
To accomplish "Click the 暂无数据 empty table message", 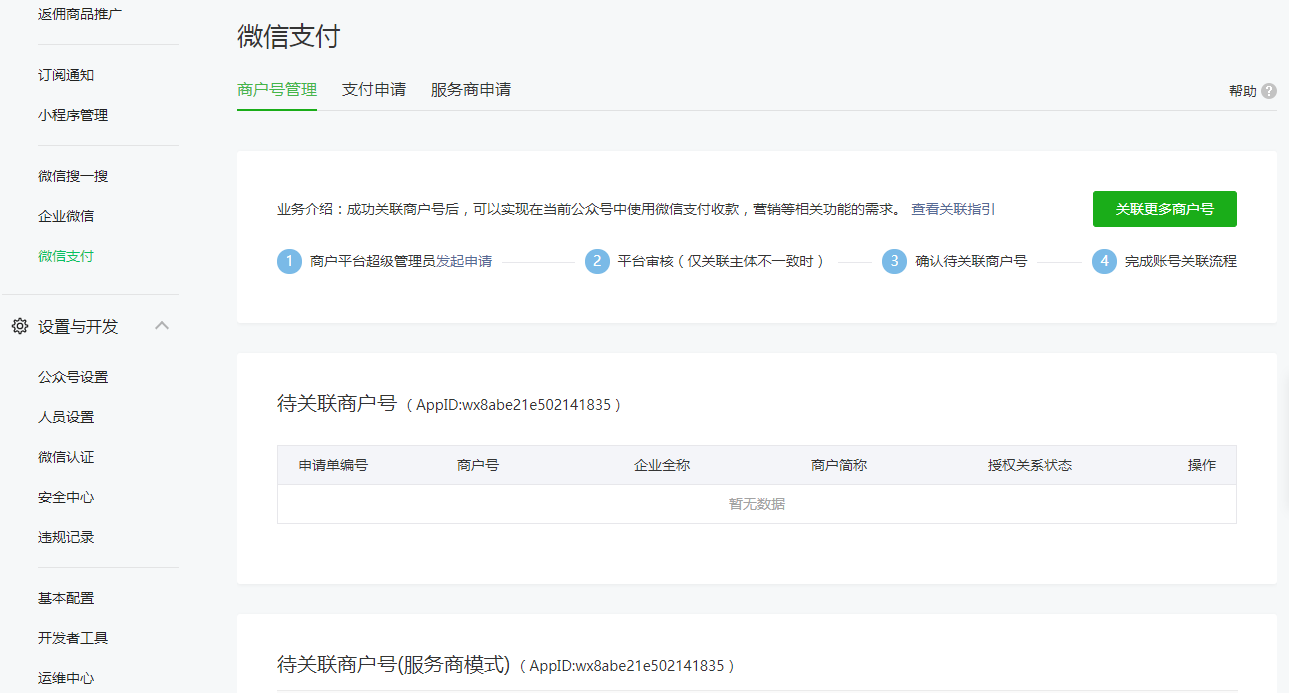I will [757, 504].
